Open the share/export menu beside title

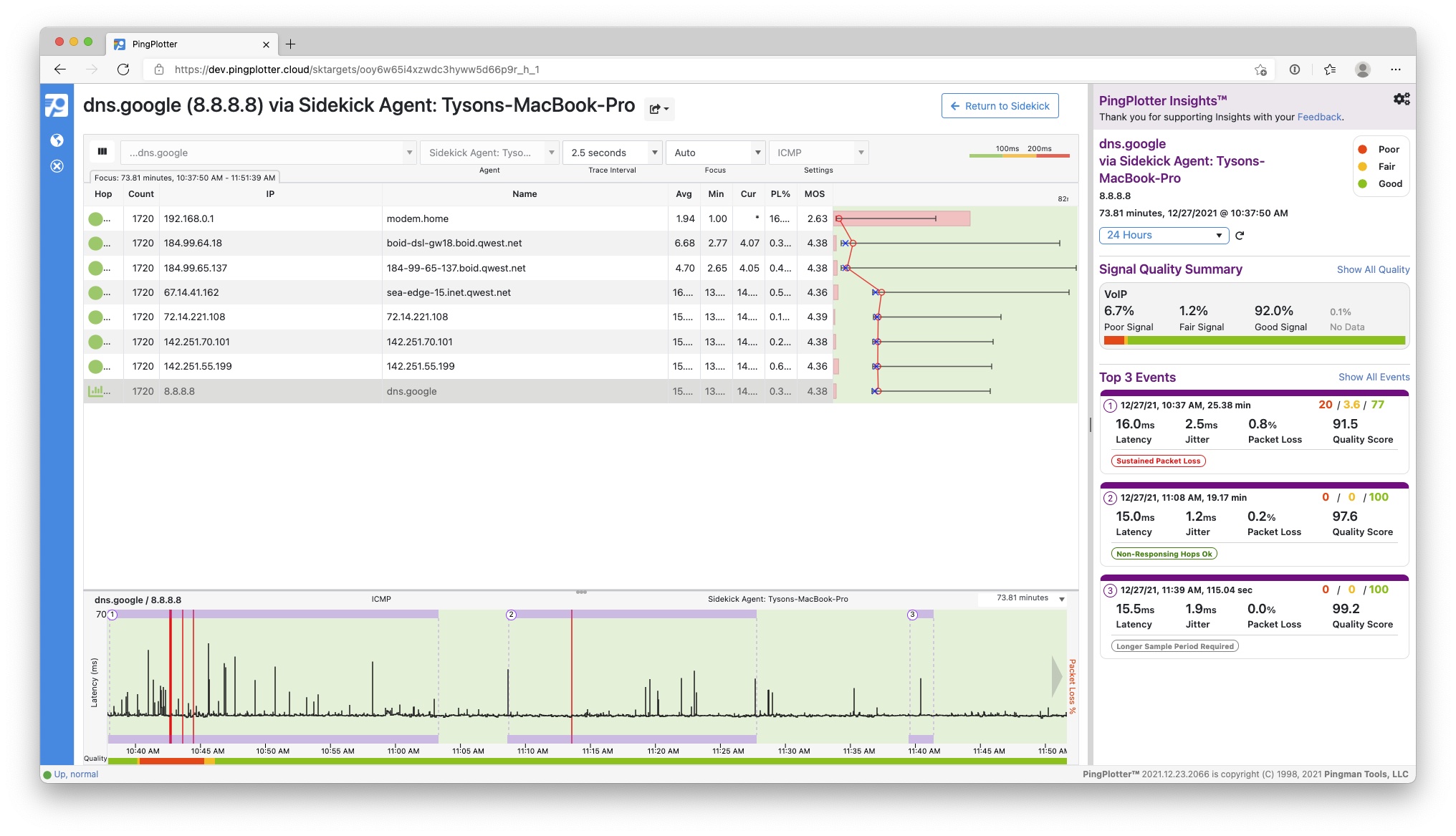[x=658, y=109]
